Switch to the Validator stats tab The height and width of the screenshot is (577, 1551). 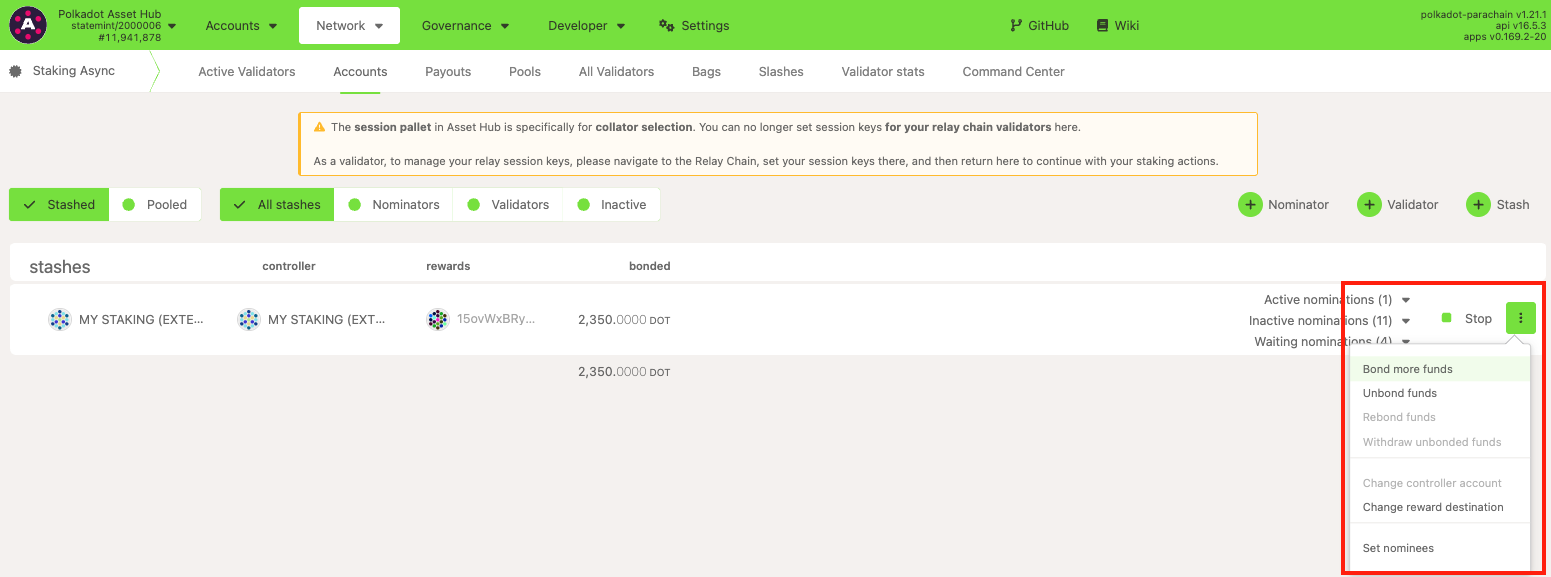883,71
